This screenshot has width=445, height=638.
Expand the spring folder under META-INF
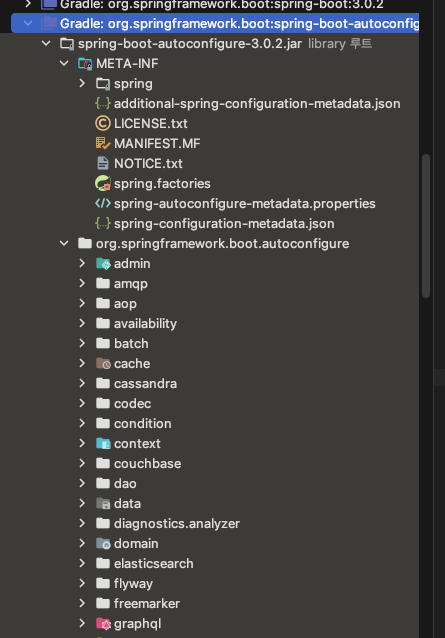(82, 83)
